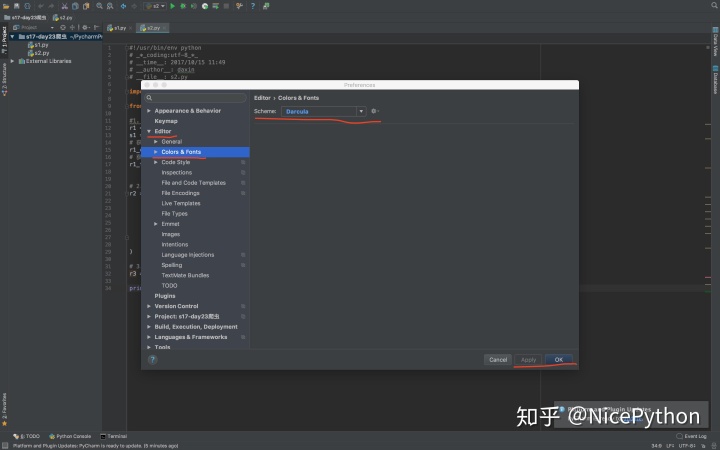Select Colors & Fonts settings item
Viewport: 720px width, 450px height.
(x=195, y=152)
